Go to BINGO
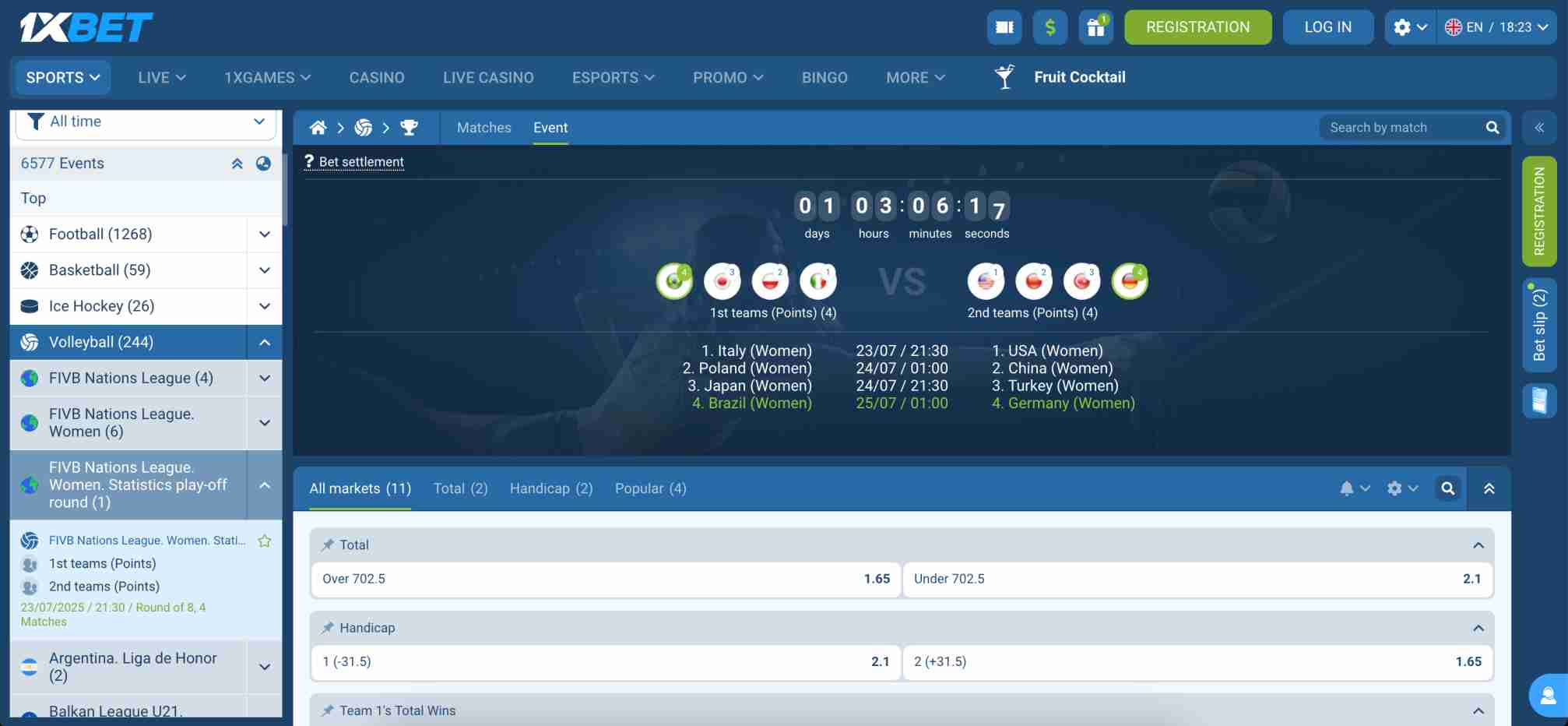The height and width of the screenshot is (726, 1568). pyautogui.click(x=824, y=77)
